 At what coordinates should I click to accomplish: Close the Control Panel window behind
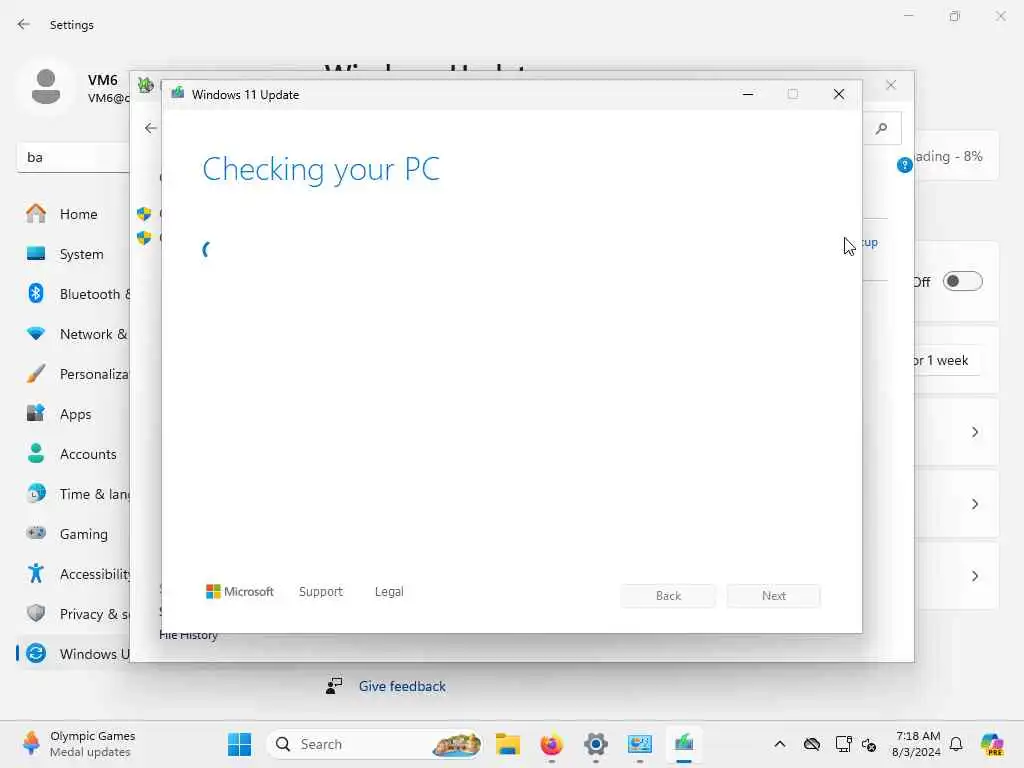pyautogui.click(x=891, y=85)
